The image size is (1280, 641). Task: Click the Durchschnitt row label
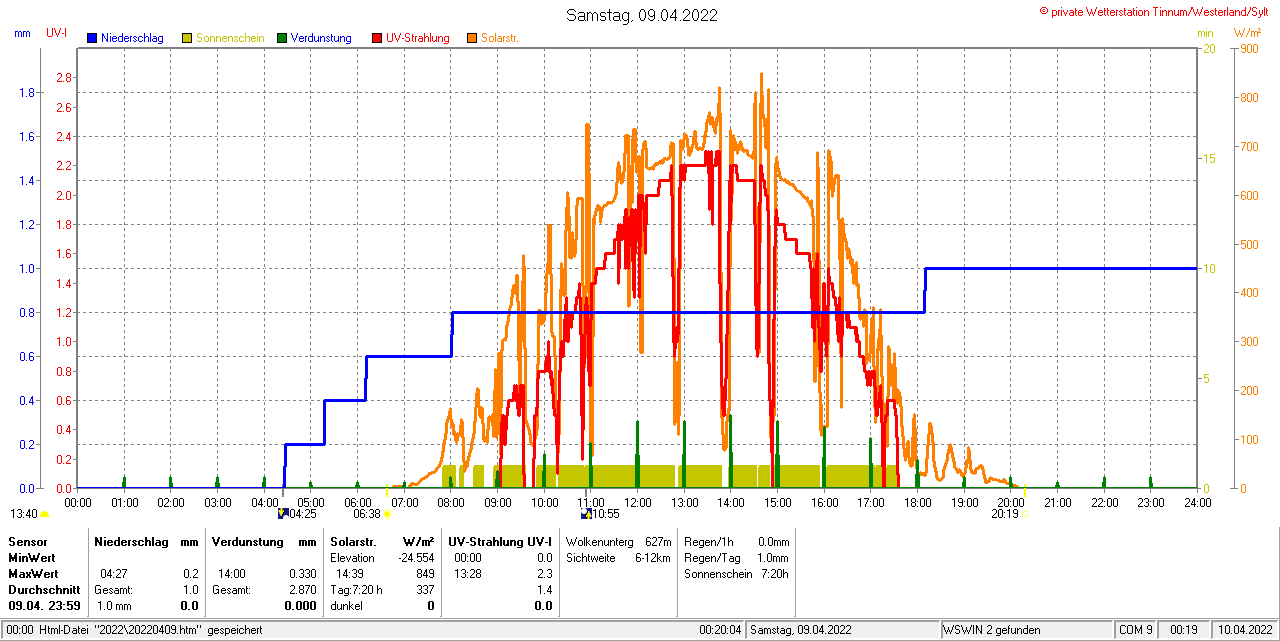click(44, 590)
